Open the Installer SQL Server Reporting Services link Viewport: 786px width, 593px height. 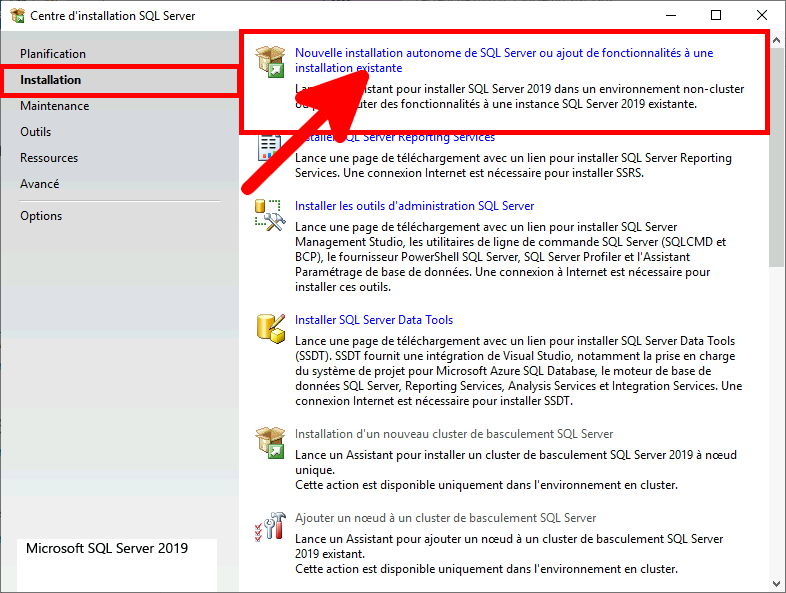[395, 137]
